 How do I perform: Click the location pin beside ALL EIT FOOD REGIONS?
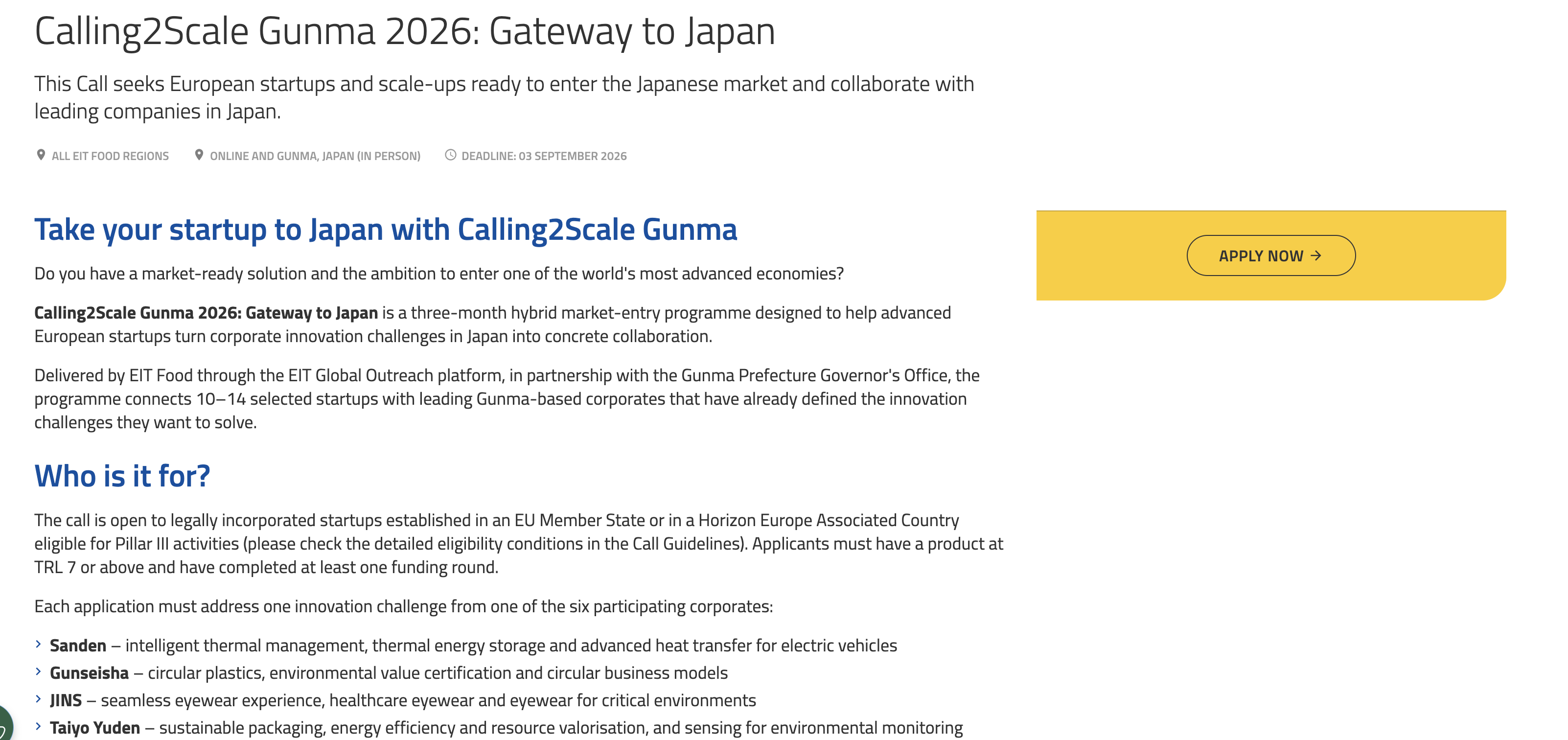click(41, 155)
